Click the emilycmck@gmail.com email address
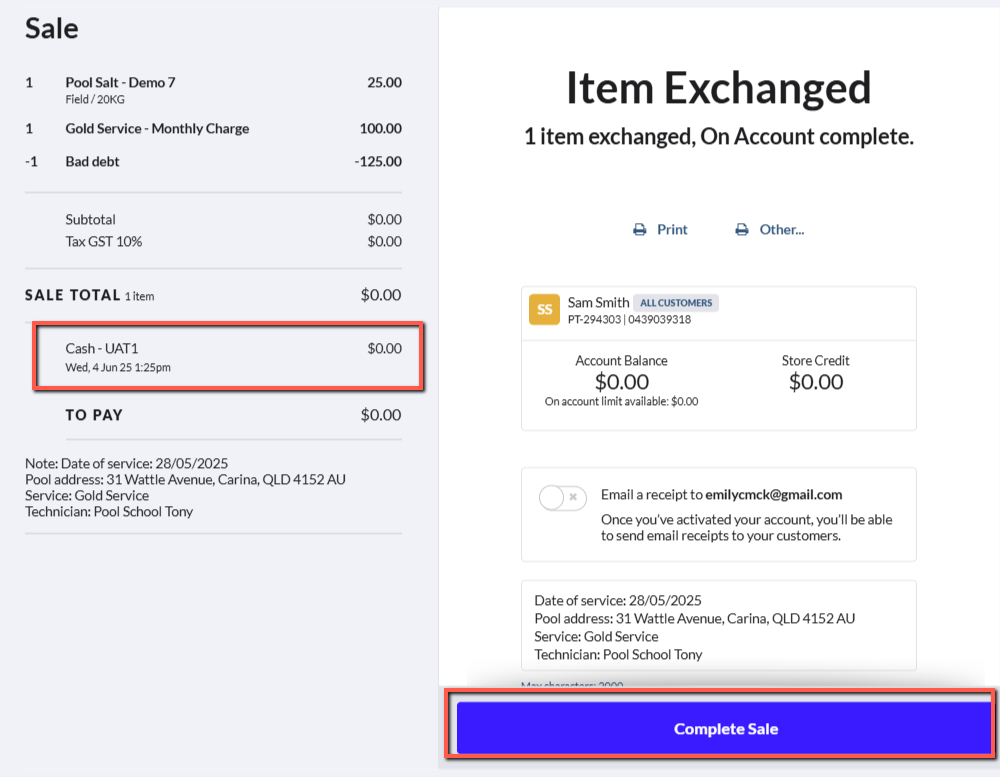1000x777 pixels. 773,494
